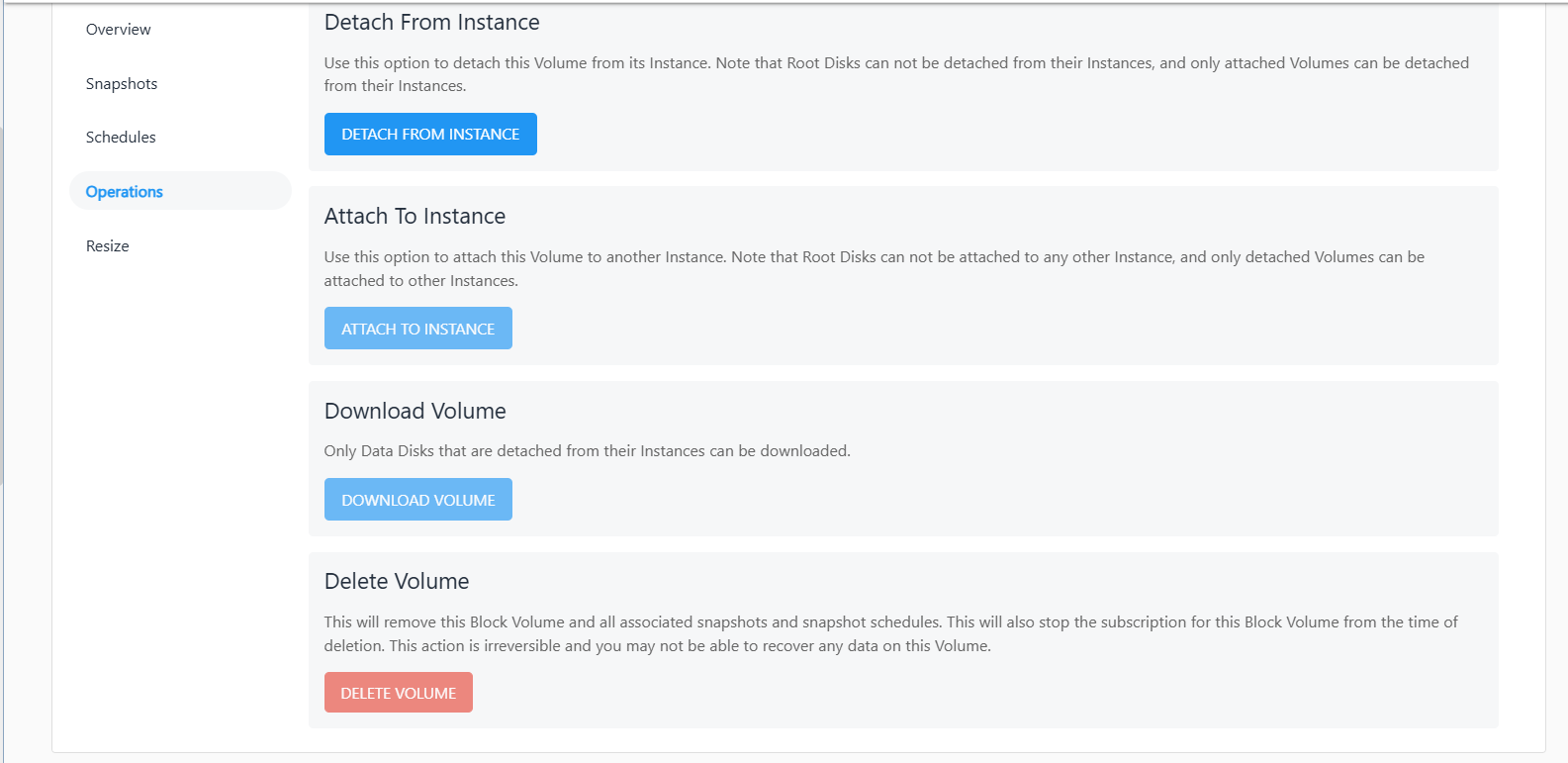Click the "Delete Volume" section heading
Image resolution: width=1568 pixels, height=763 pixels.
pyautogui.click(x=397, y=582)
